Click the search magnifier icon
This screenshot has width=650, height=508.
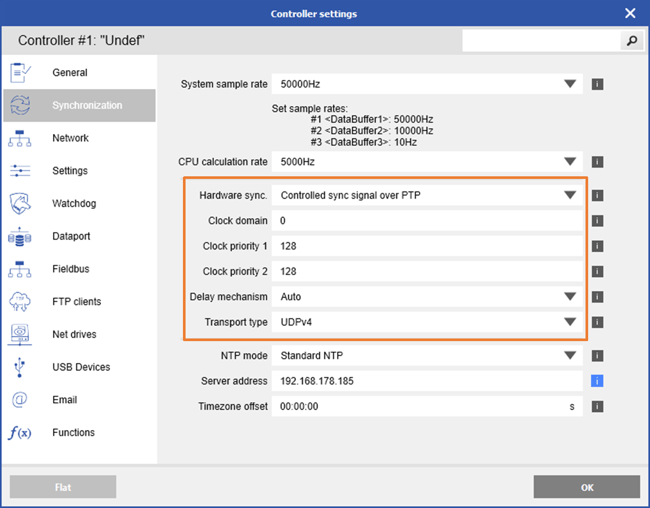[x=631, y=41]
